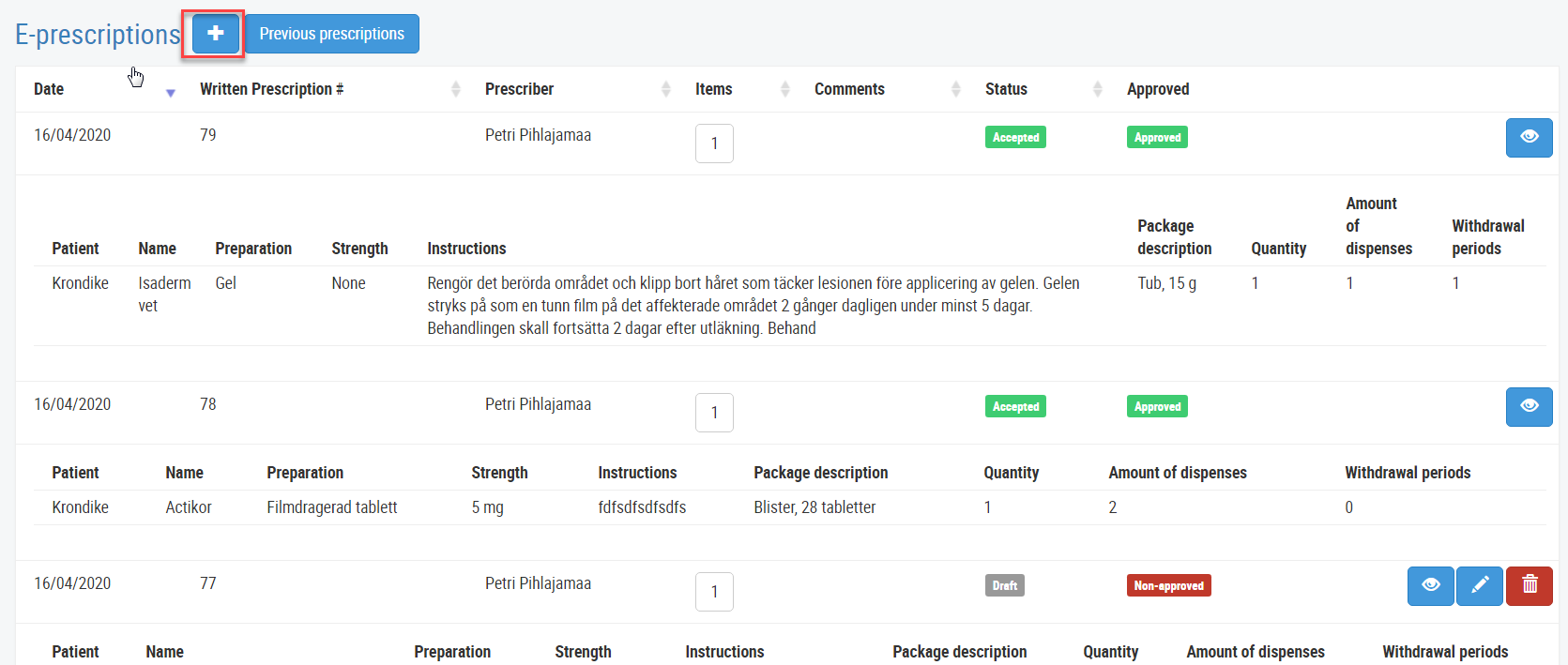
Task: Click the plus icon to add prescription
Action: [x=215, y=34]
